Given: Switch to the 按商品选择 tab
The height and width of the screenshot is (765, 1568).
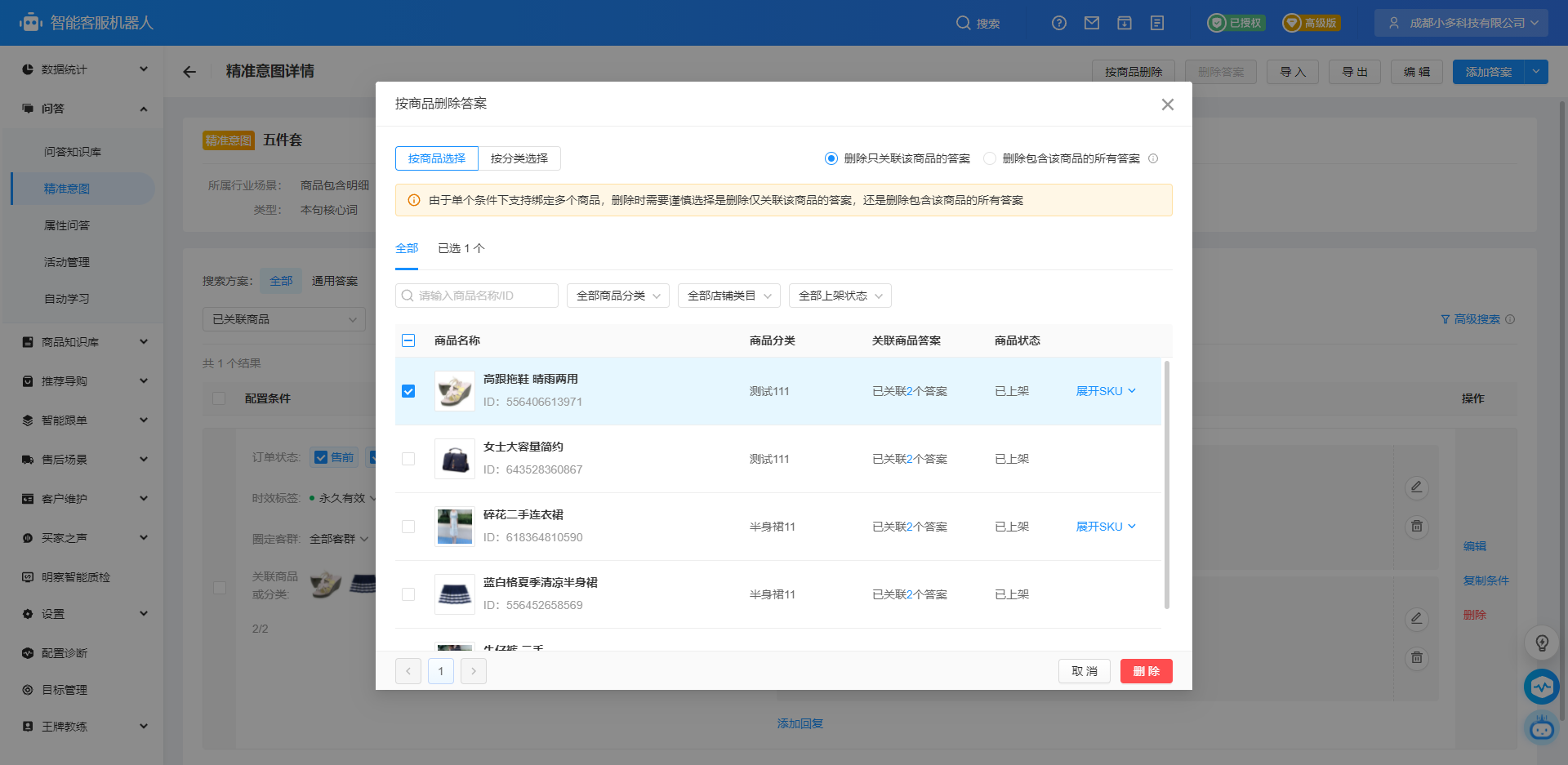Looking at the screenshot, I should pos(437,158).
